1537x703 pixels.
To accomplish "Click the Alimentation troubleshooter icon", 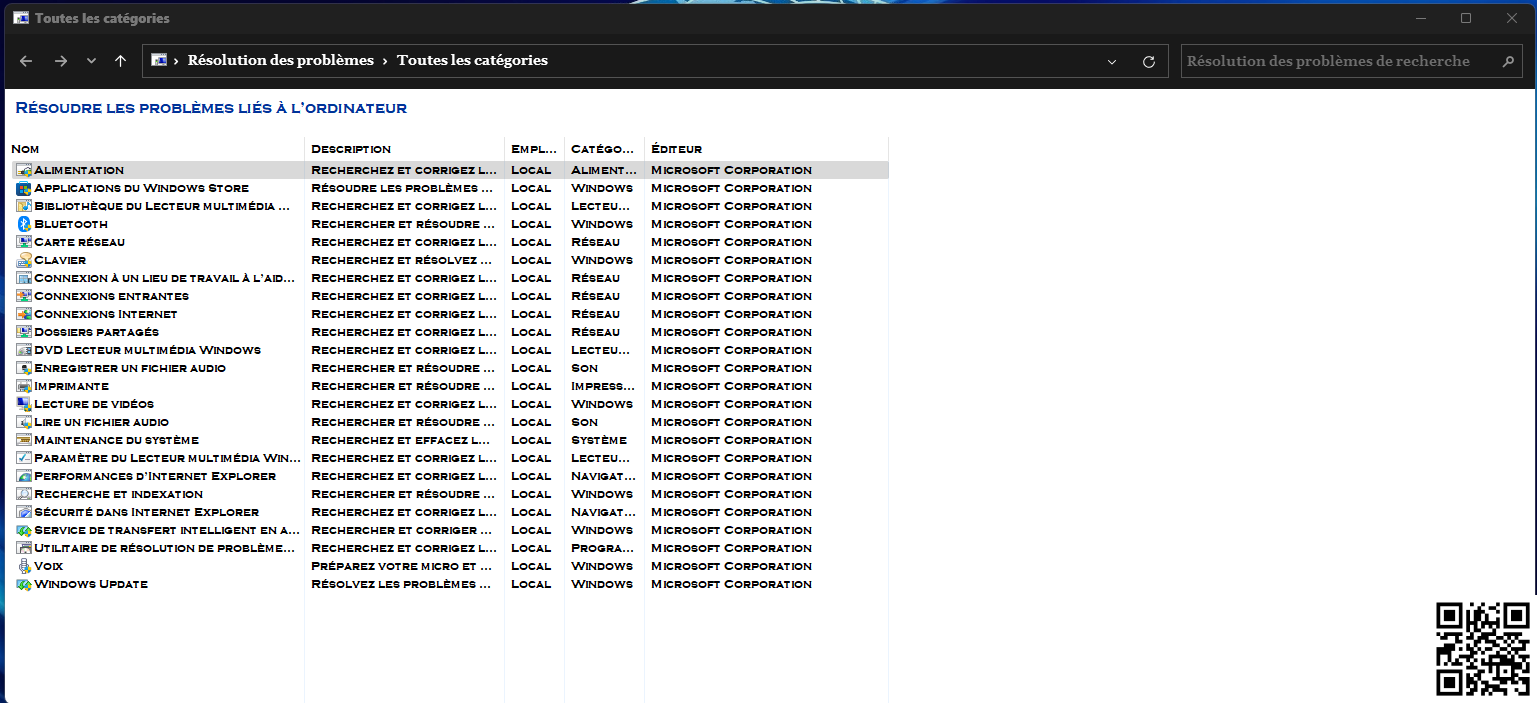I will tap(24, 170).
